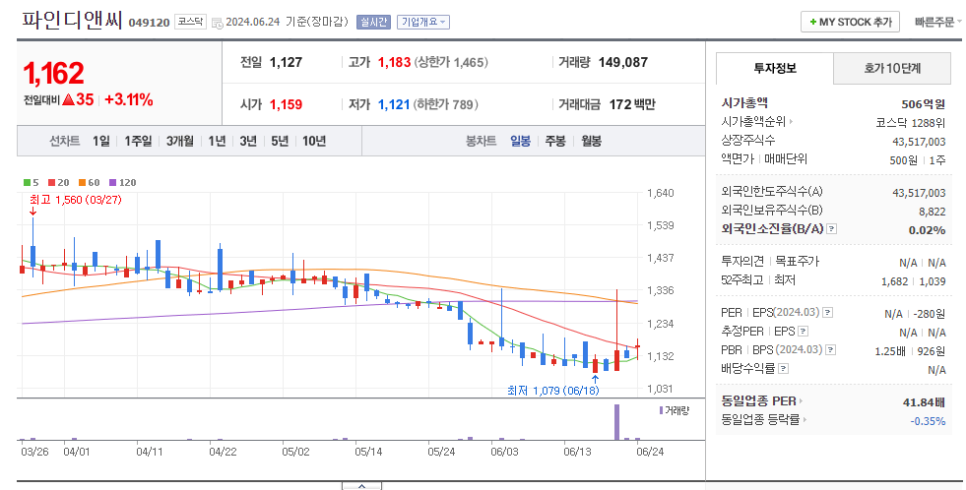Click the 최저 1,079 (06/18) chart marker
Image resolution: width=966 pixels, height=490 pixels.
(553, 390)
